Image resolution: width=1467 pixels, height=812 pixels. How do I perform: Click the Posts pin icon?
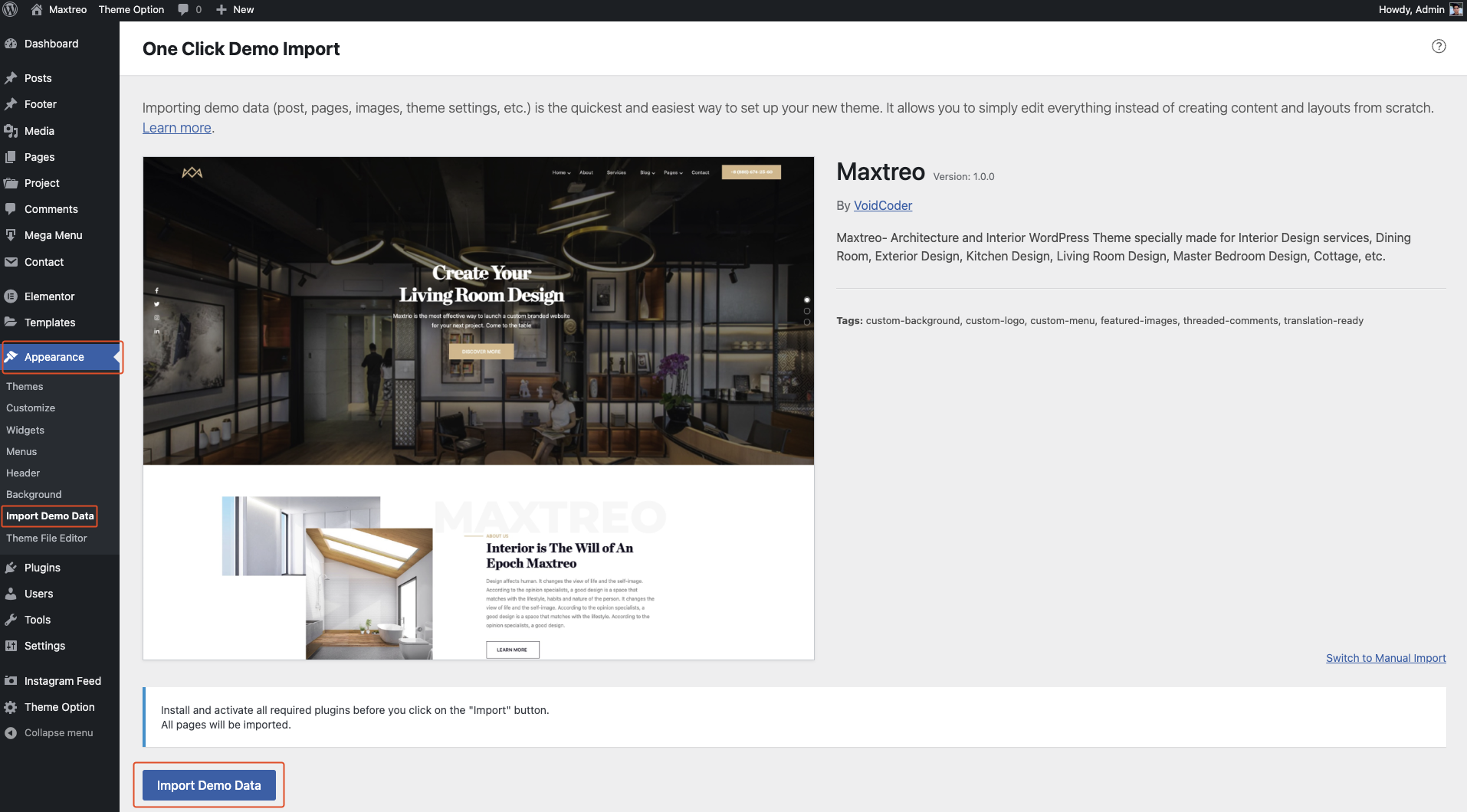(11, 78)
